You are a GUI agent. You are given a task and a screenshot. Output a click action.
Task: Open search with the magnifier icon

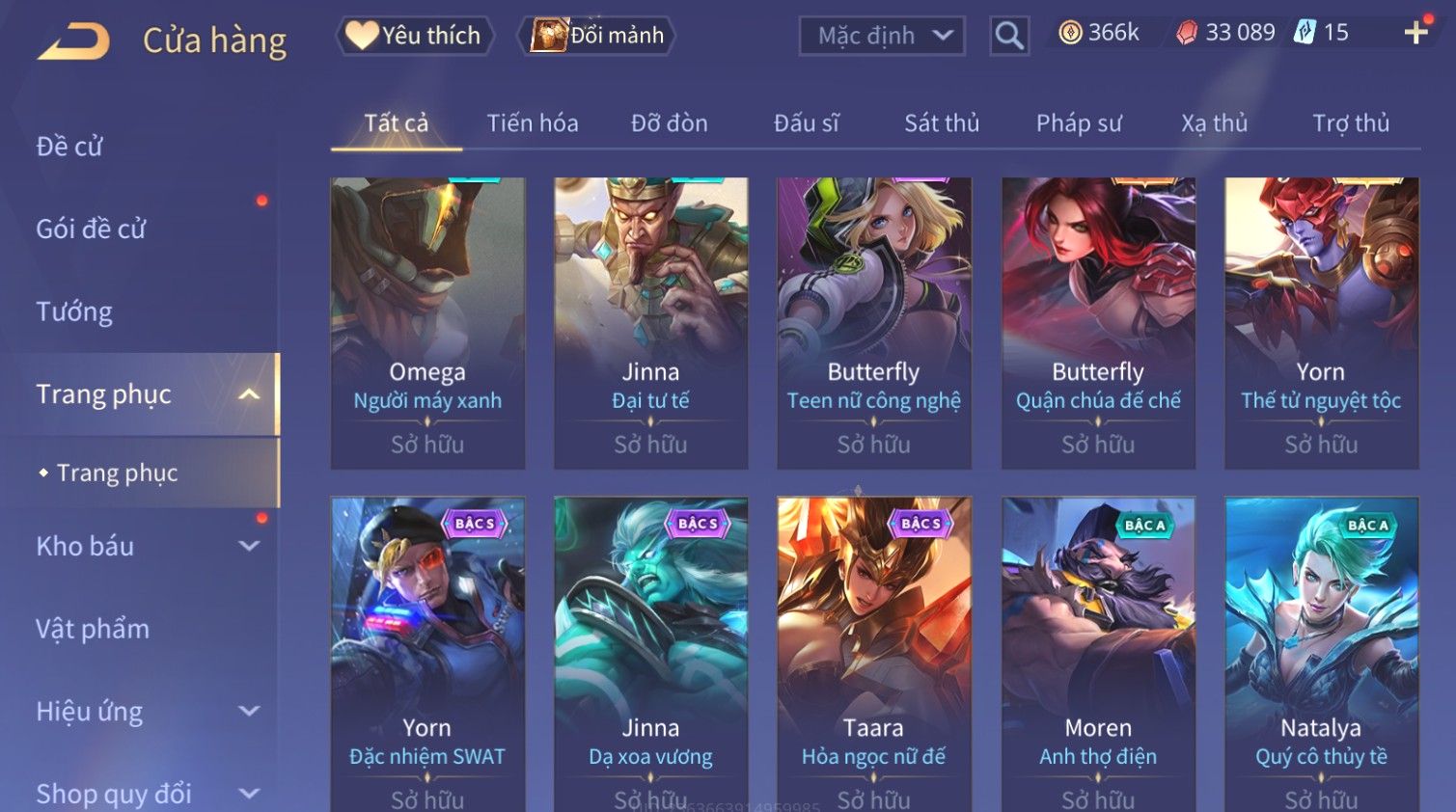point(1009,37)
